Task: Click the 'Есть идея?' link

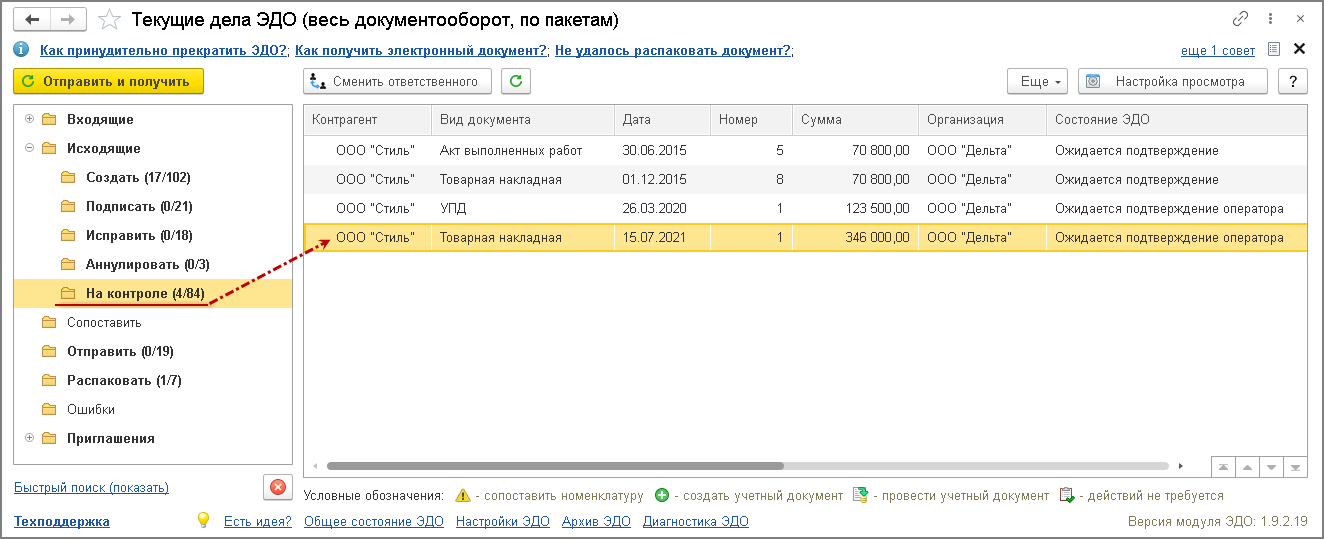Action: coord(258,521)
